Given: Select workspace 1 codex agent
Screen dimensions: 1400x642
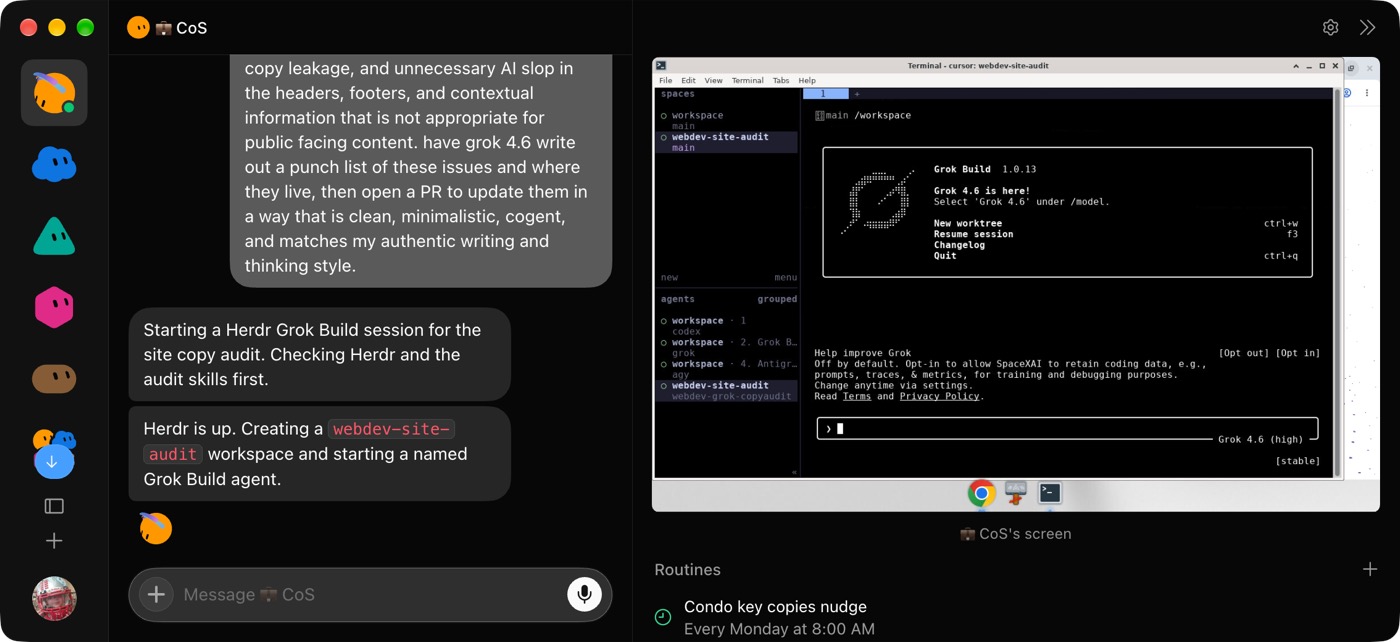Looking at the screenshot, I should (x=727, y=326).
